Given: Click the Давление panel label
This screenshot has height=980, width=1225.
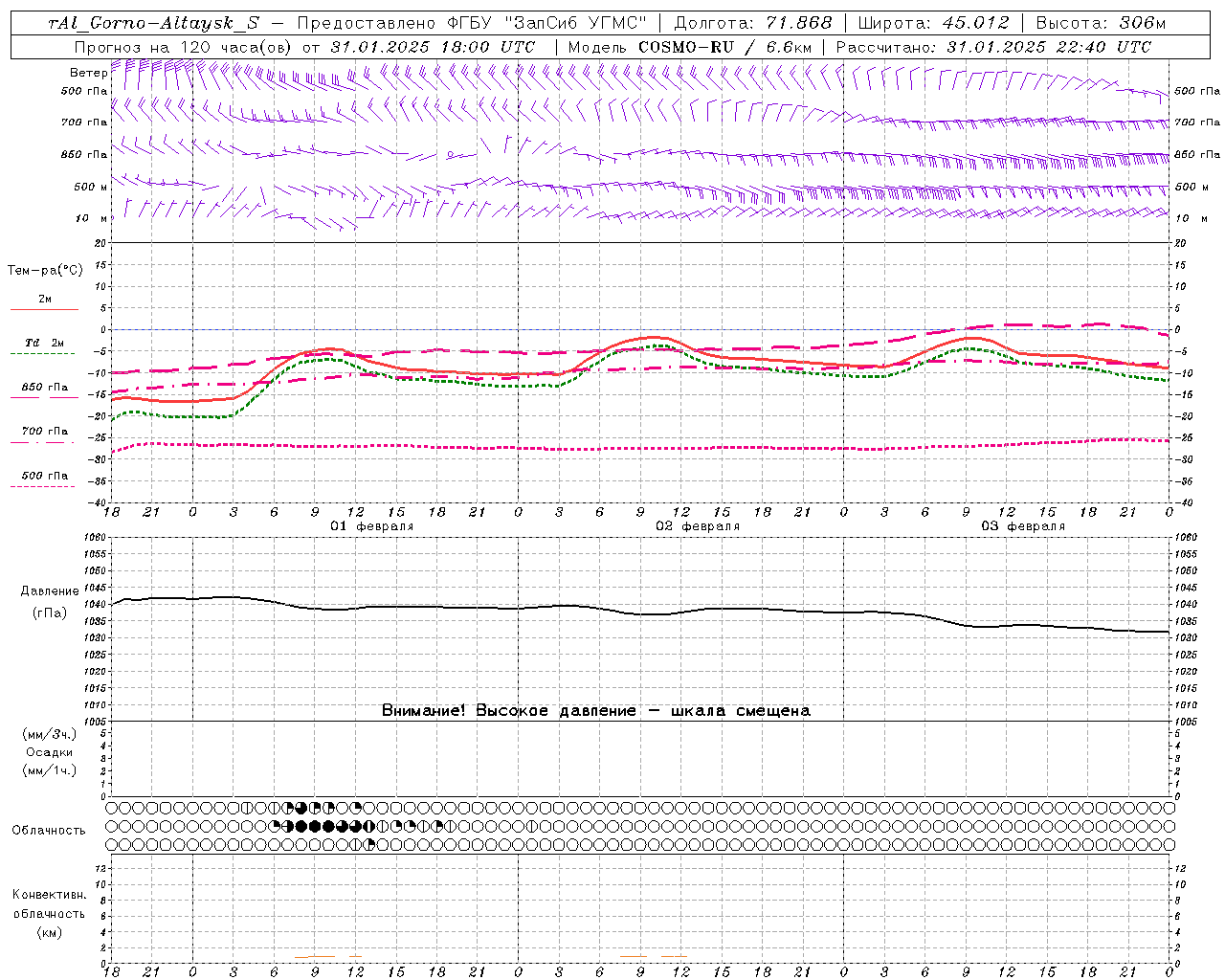Looking at the screenshot, I should pyautogui.click(x=50, y=591).
